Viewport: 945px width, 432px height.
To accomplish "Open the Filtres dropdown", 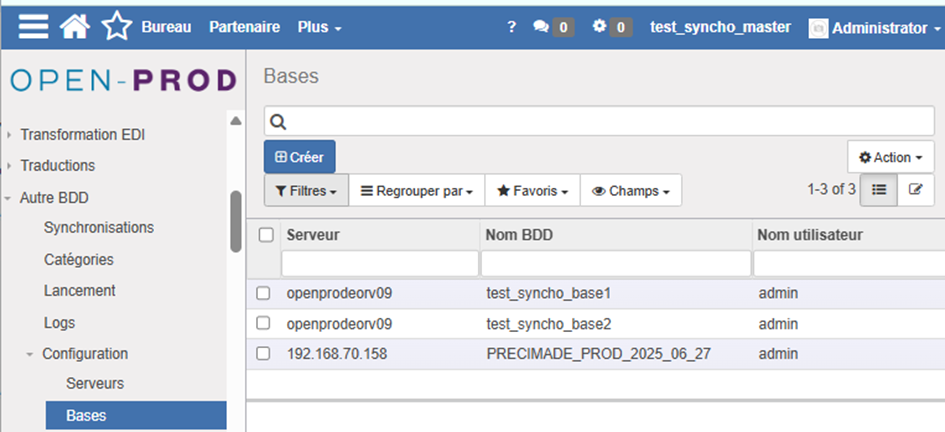I will tap(306, 190).
